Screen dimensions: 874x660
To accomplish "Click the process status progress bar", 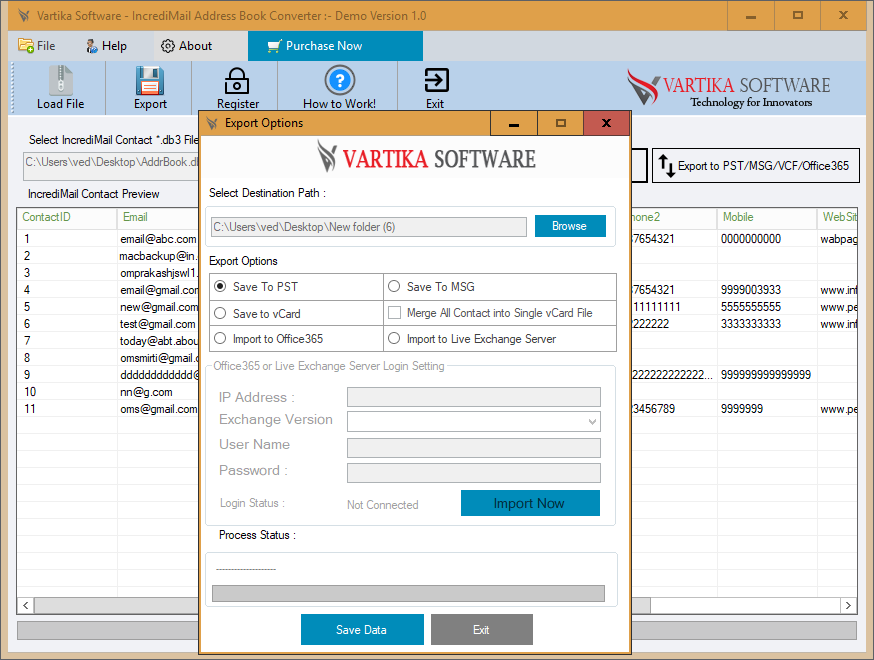I will click(408, 594).
